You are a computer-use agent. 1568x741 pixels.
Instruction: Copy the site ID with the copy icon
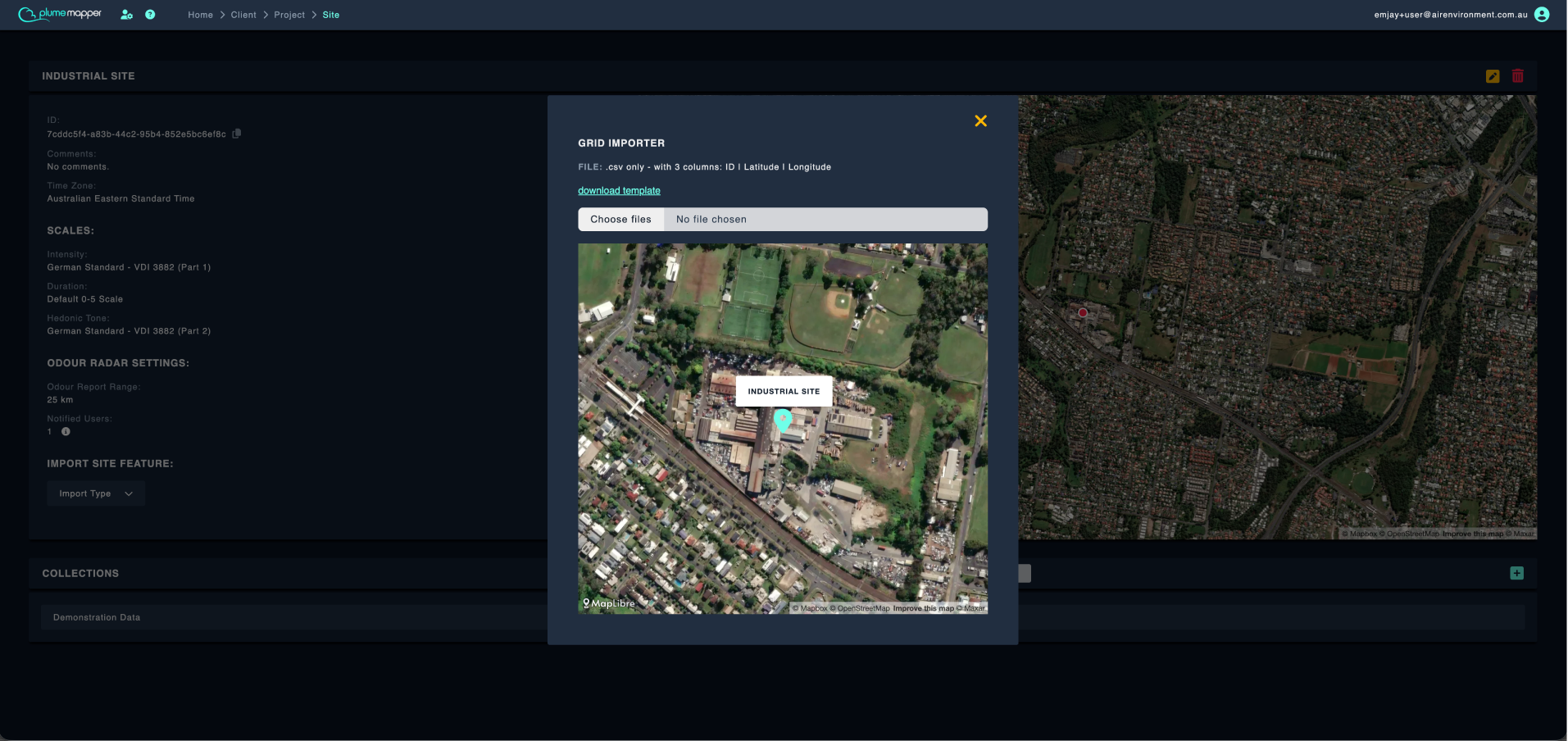237,134
